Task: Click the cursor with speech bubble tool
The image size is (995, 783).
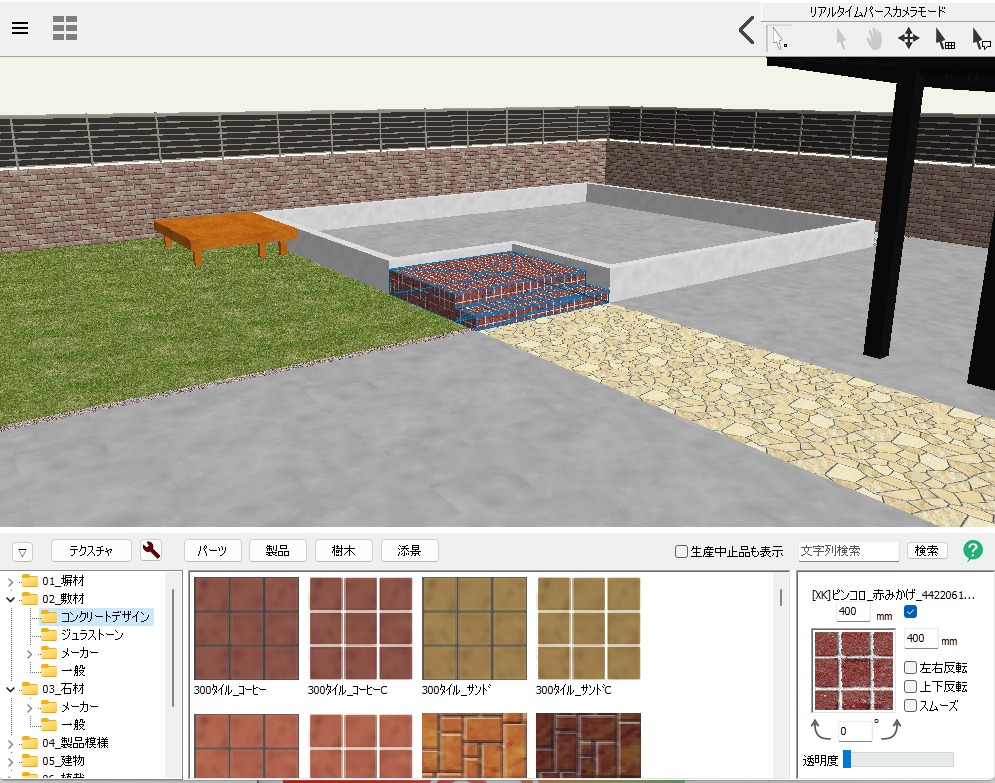Action: (980, 39)
